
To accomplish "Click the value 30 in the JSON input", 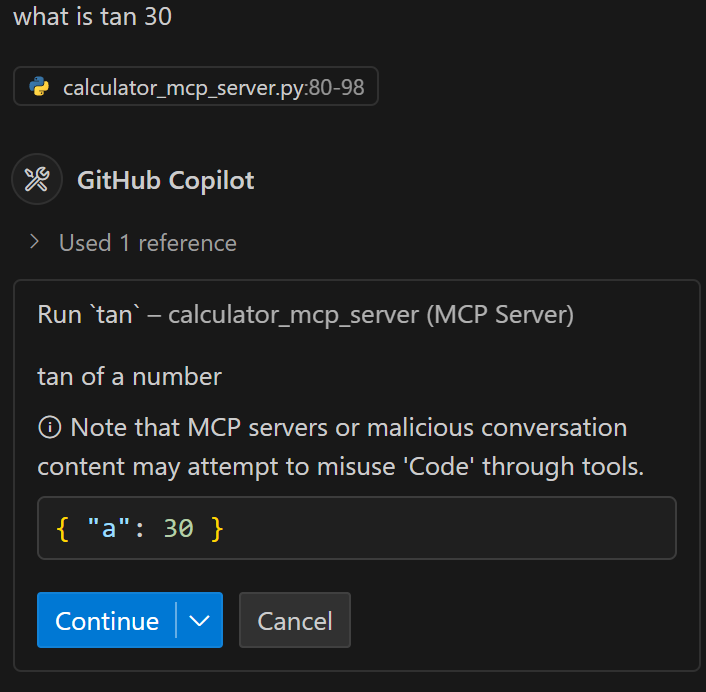I will [178, 528].
